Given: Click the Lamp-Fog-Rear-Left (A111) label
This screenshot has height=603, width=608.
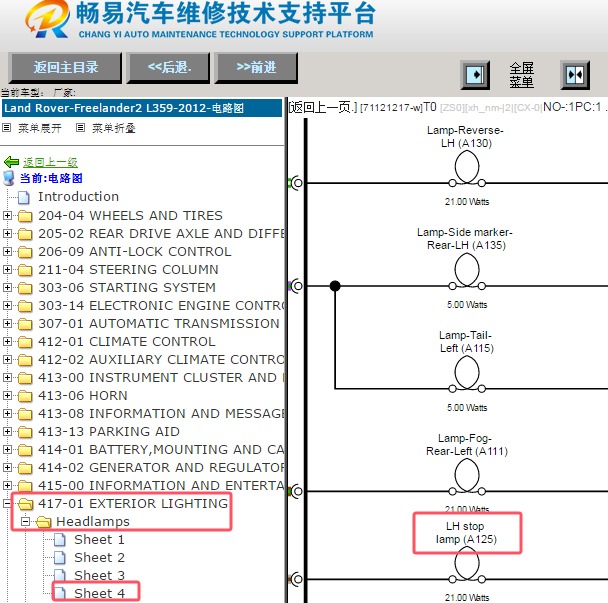Looking at the screenshot, I should [x=466, y=444].
